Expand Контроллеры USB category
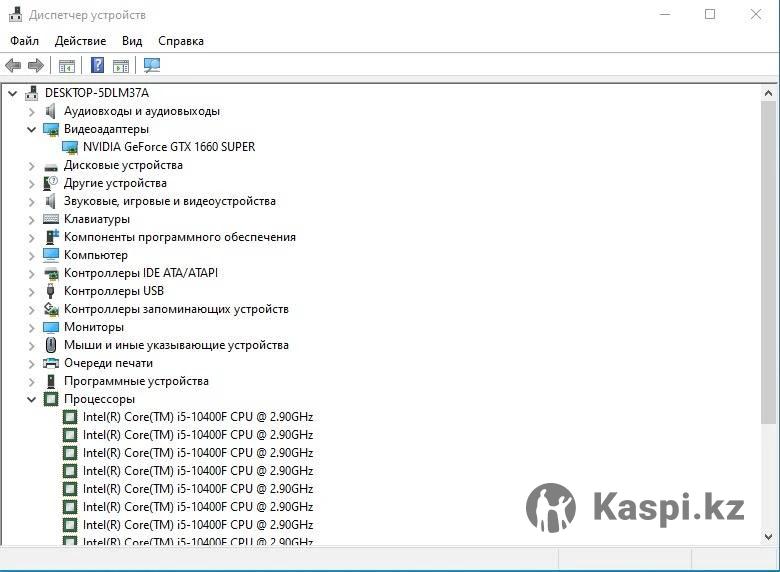780x572 pixels. click(32, 291)
